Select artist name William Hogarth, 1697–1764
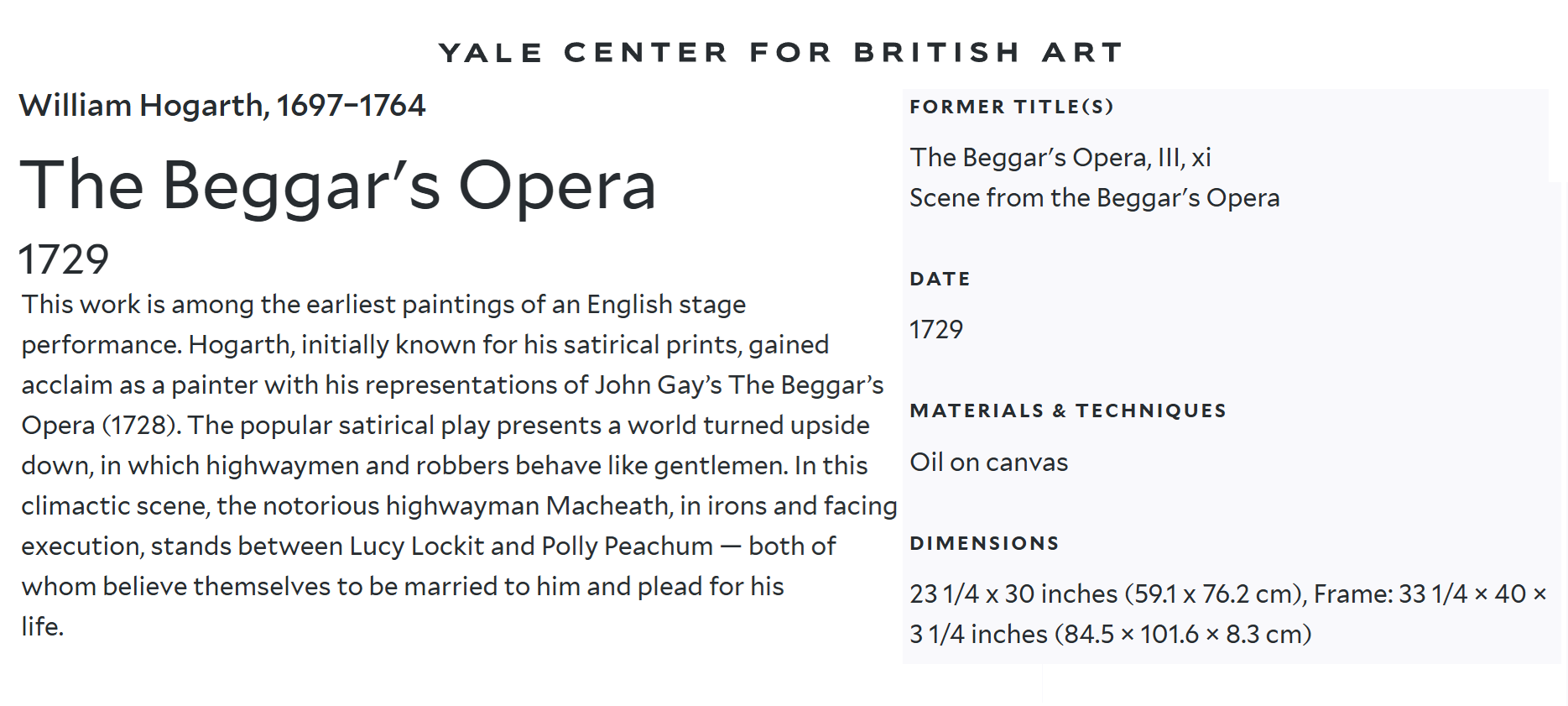1568x706 pixels. (x=222, y=106)
